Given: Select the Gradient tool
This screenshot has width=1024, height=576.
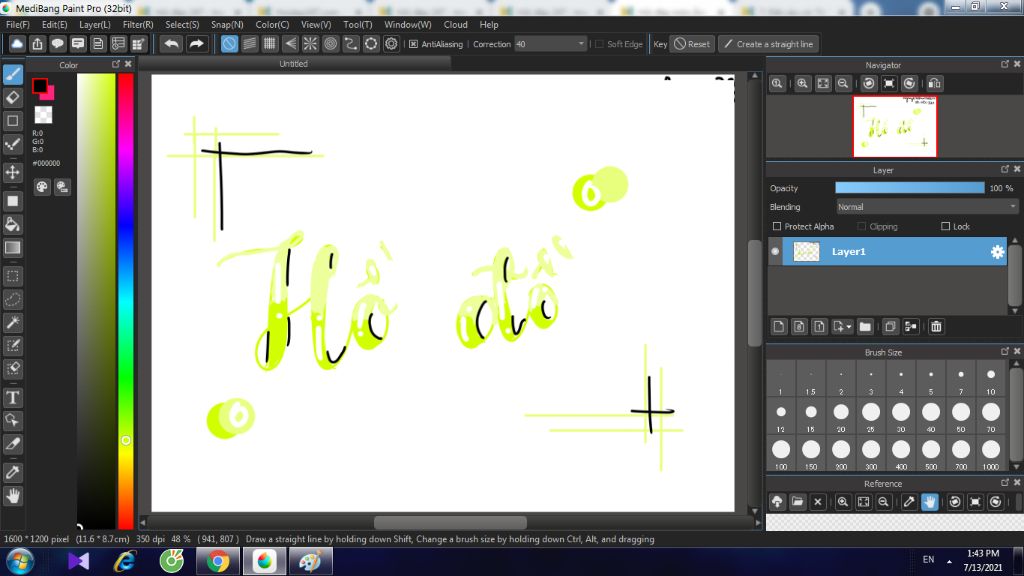Looking at the screenshot, I should click(x=12, y=248).
